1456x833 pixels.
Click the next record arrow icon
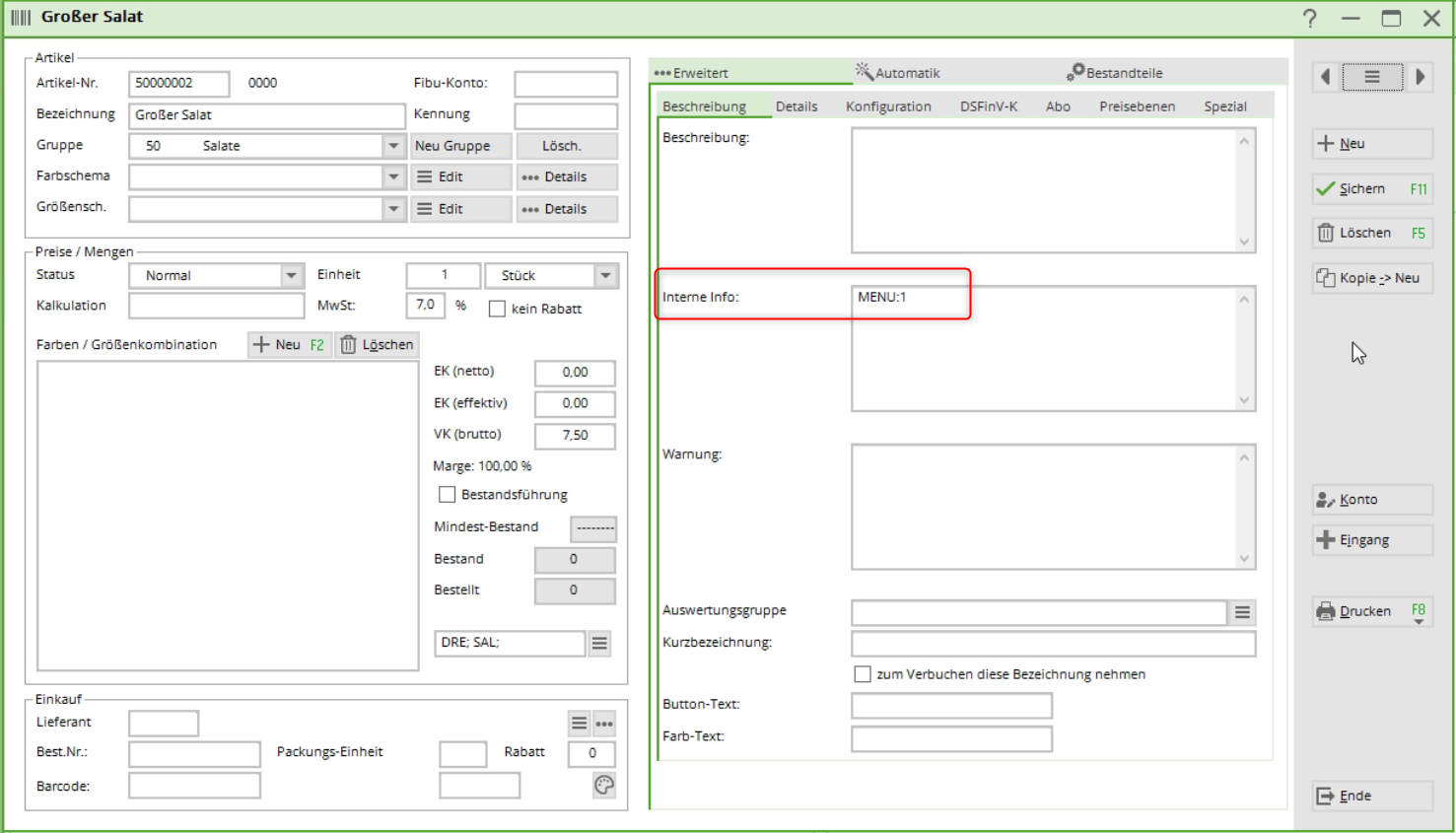coord(1420,77)
